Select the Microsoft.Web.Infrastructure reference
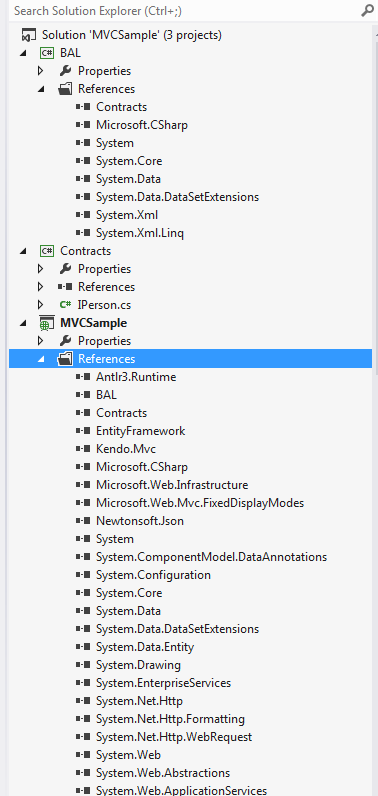 click(x=172, y=485)
